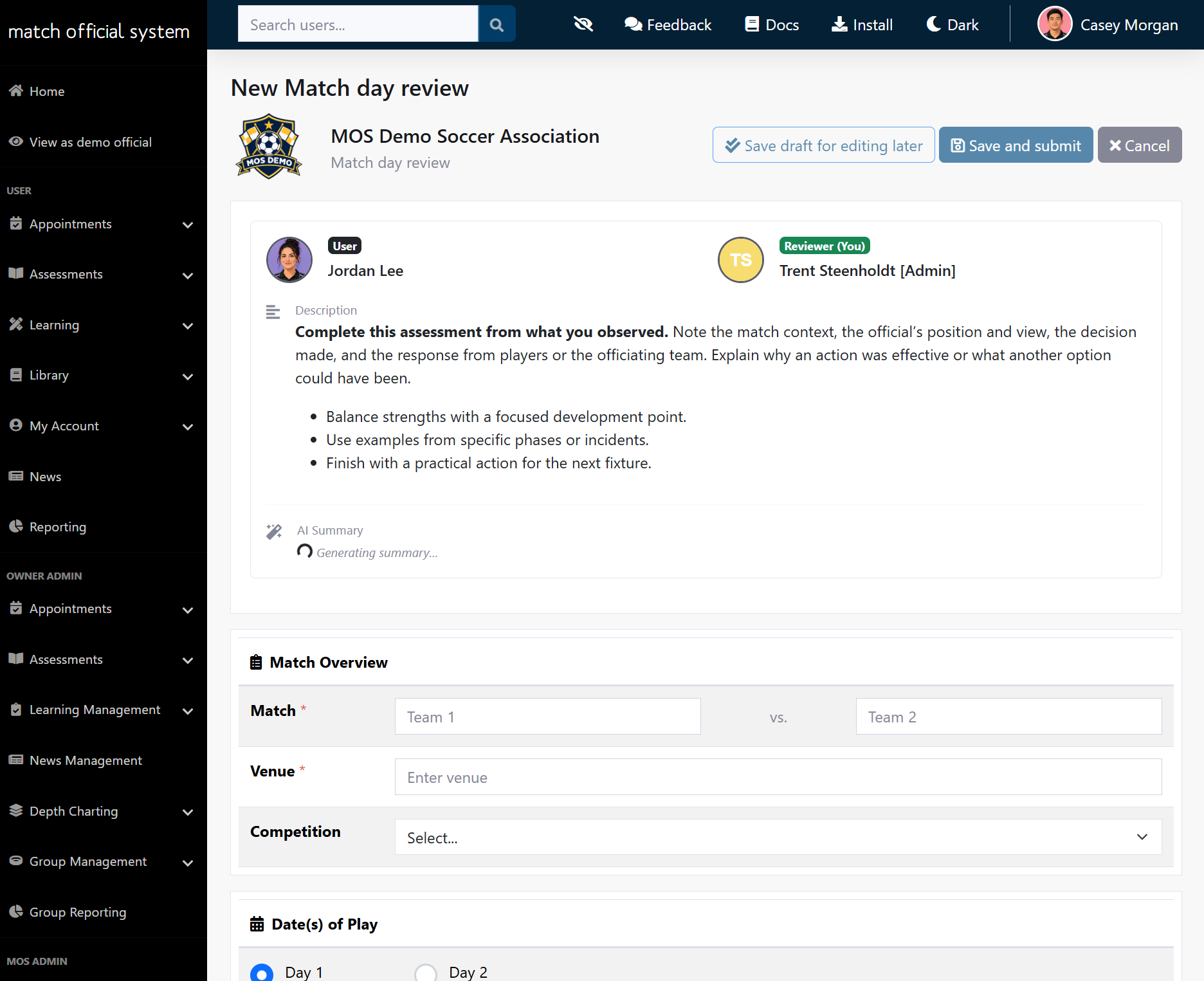
Task: Click the My Account user icon
Action: coord(16,425)
